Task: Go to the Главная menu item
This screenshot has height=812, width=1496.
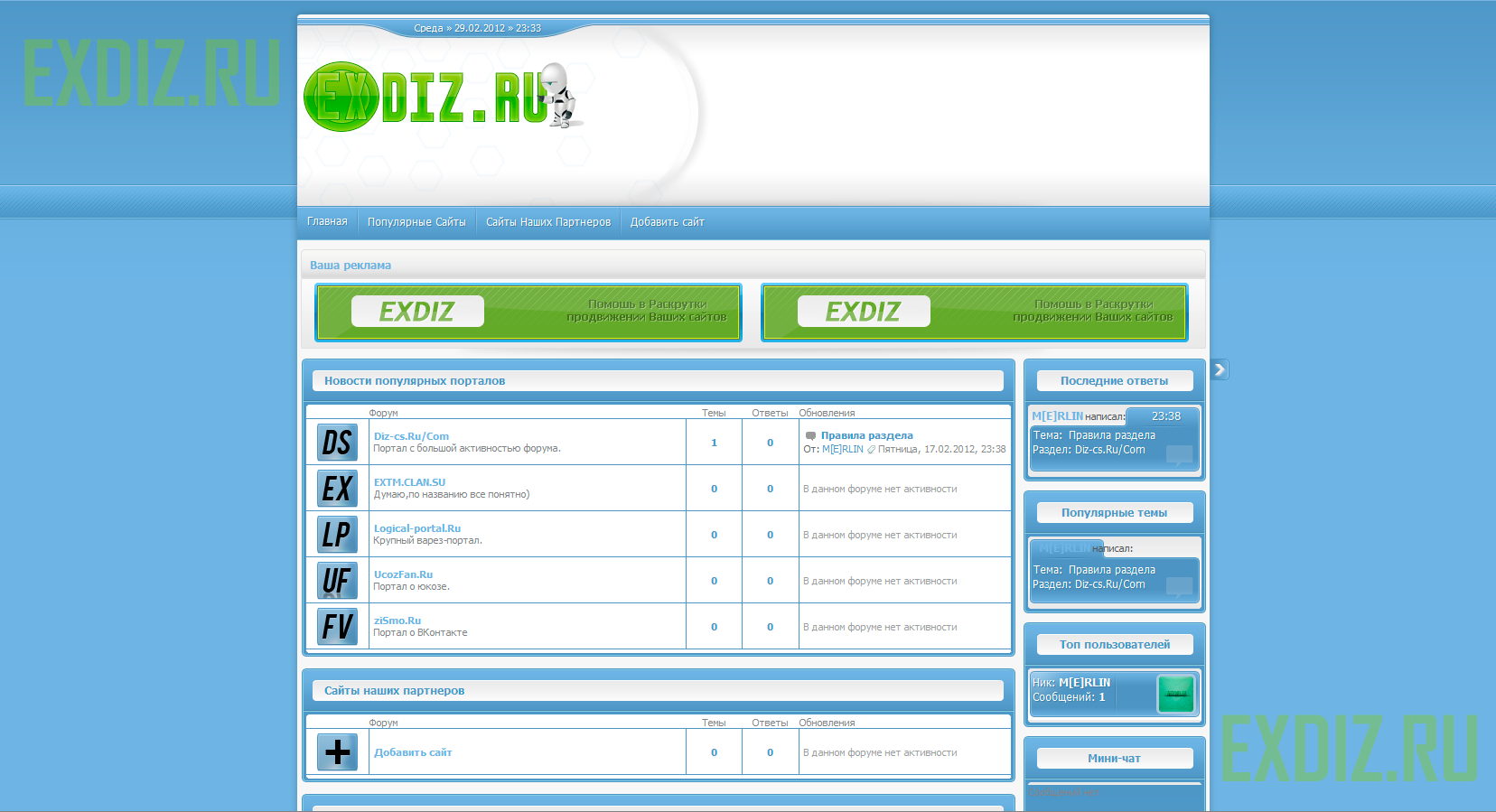Action: point(327,221)
